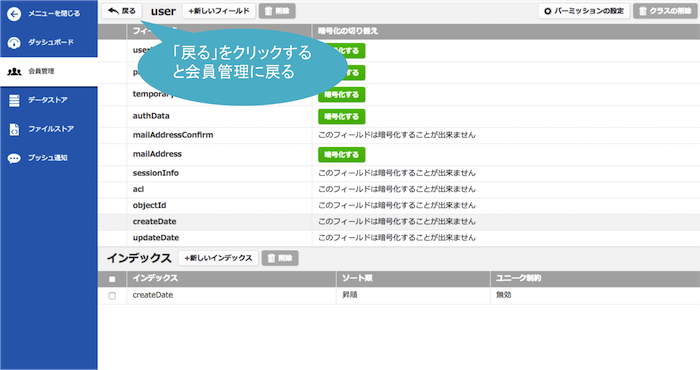This screenshot has height=370, width=700.
Task: Click the 会員管理 people icon
Action: (14, 71)
